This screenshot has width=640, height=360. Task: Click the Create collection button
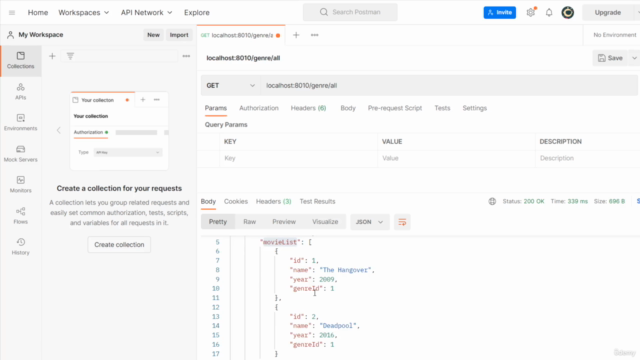[x=119, y=245]
